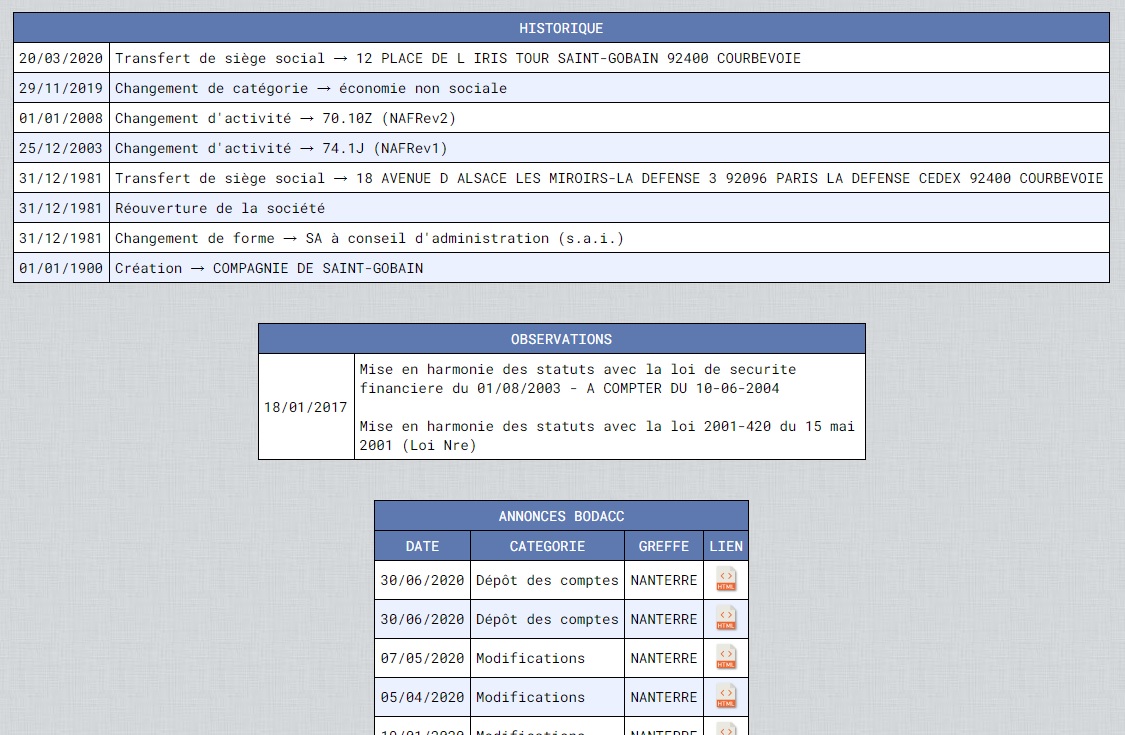Click the 70.10Z (NAFRev2) activity change entry
Screen dimensions: 1125x735
coord(286,118)
